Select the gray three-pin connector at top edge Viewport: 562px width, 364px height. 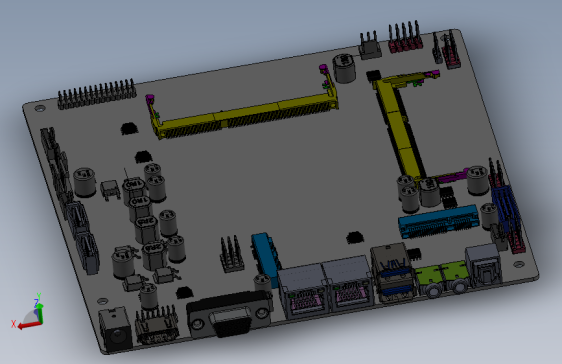[370, 46]
